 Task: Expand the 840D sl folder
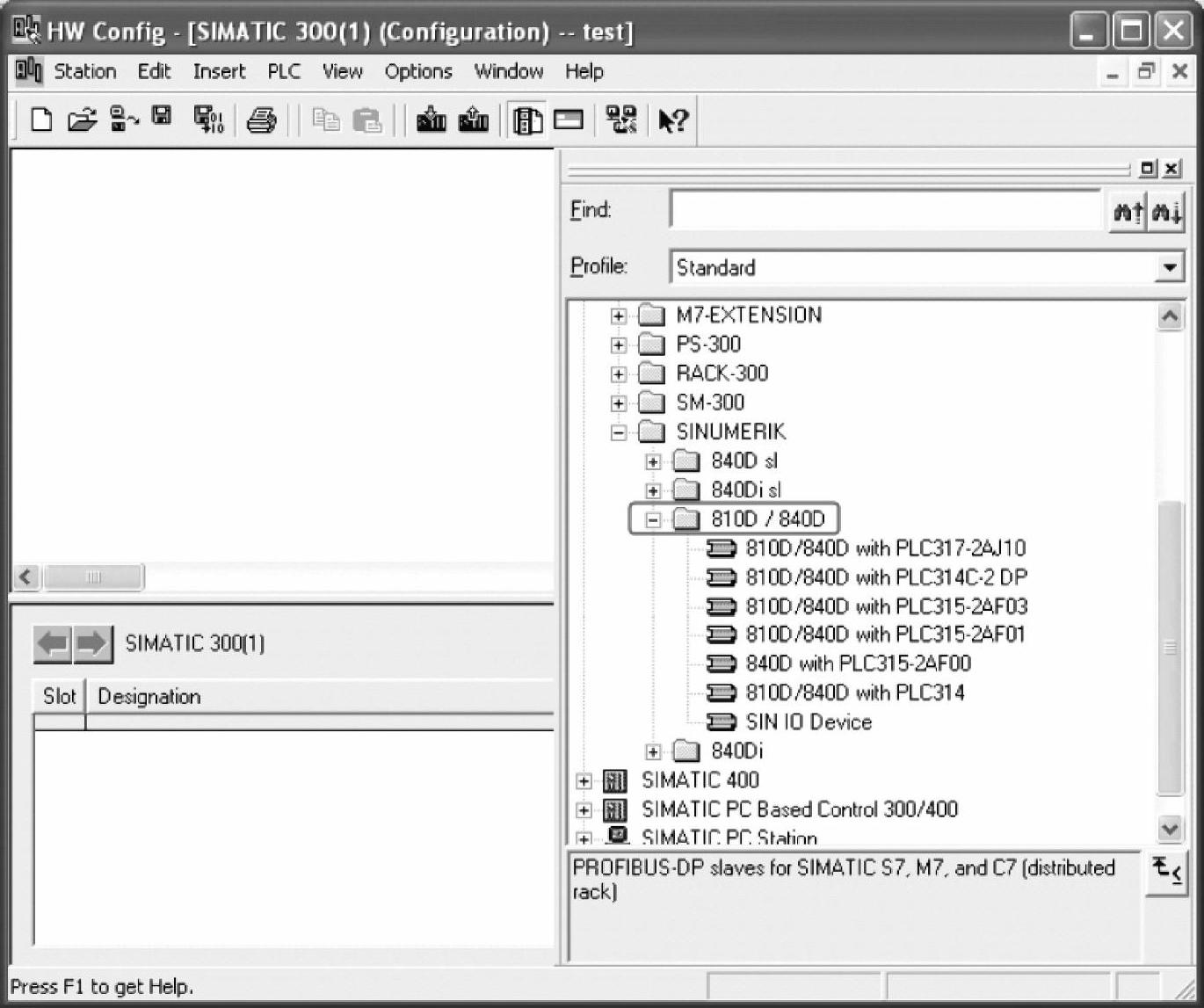point(653,461)
